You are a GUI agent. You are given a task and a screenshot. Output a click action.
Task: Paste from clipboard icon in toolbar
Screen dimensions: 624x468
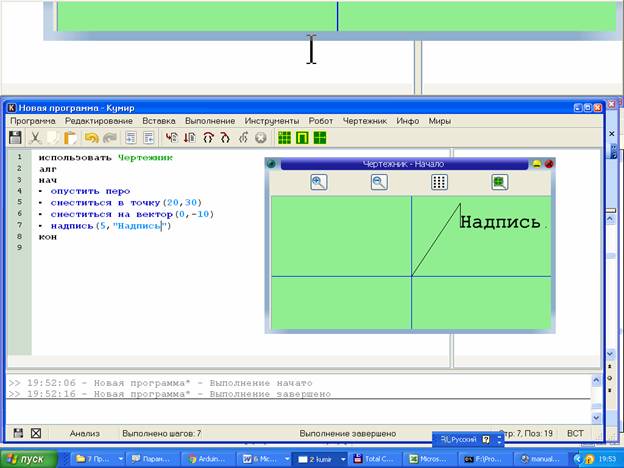click(70, 138)
